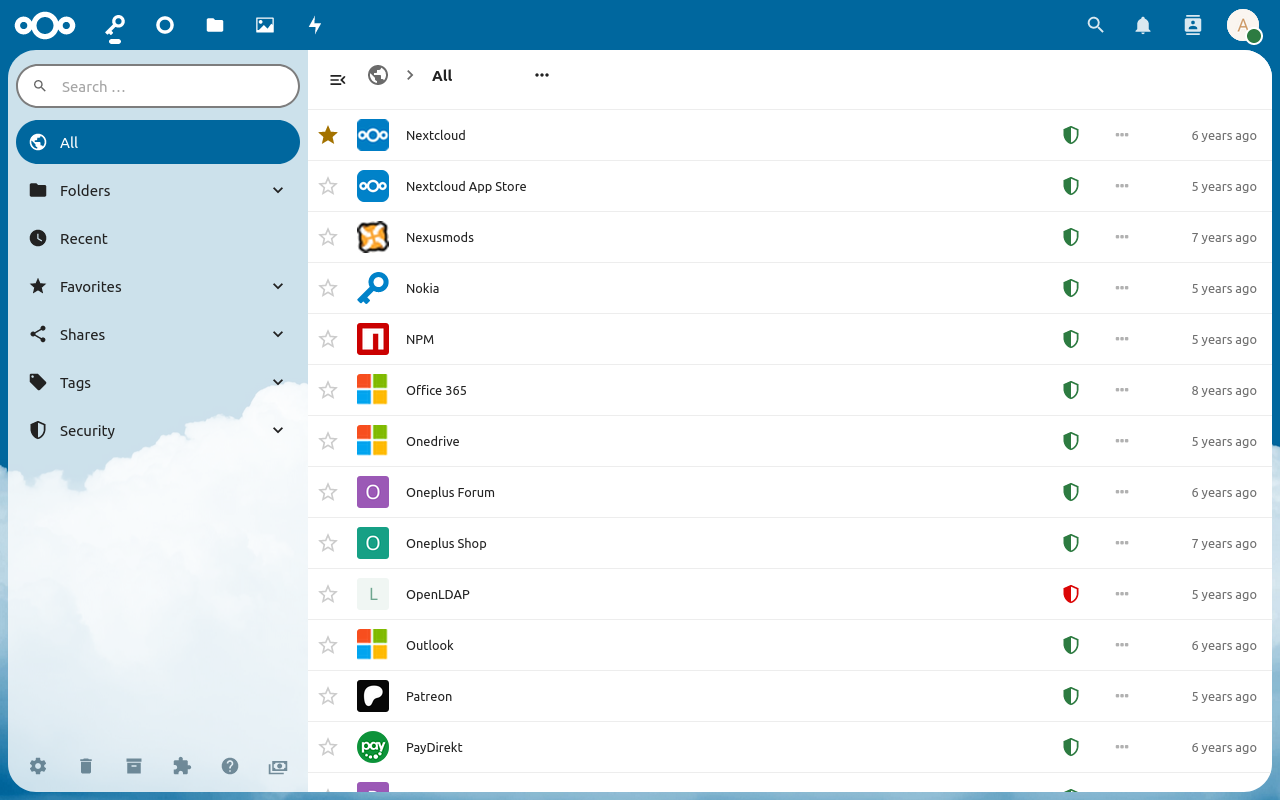The height and width of the screenshot is (800, 1280).
Task: Open the settings gear in sidebar
Action: [38, 766]
